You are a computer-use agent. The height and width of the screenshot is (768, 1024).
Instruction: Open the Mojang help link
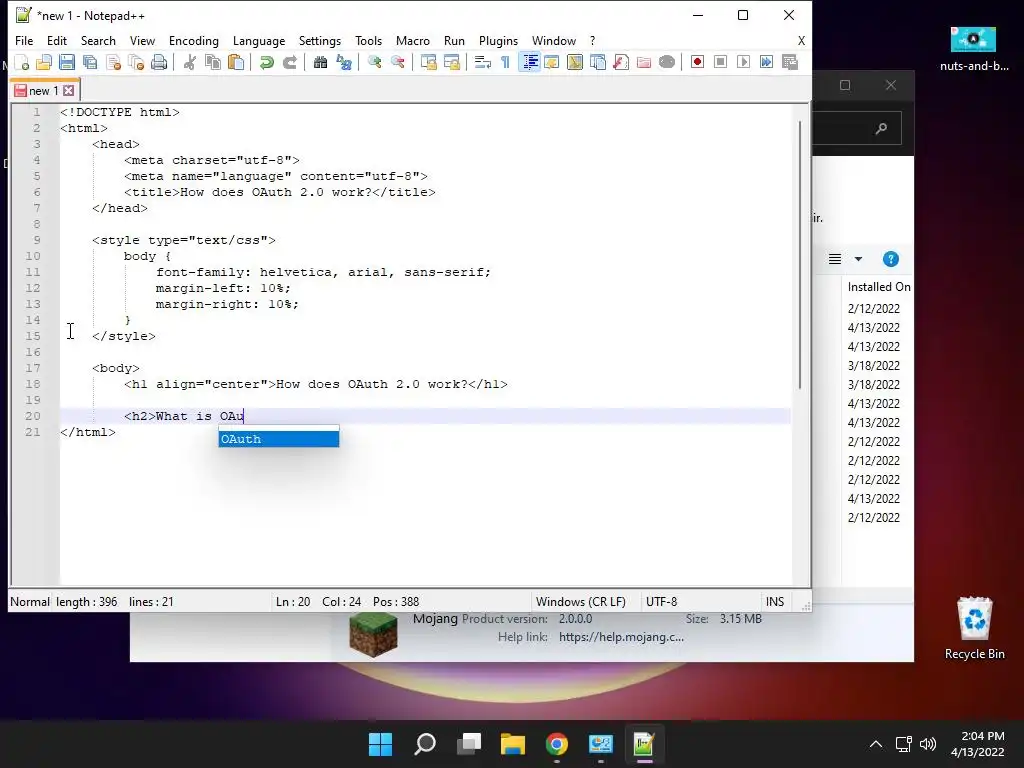pyautogui.click(x=621, y=637)
